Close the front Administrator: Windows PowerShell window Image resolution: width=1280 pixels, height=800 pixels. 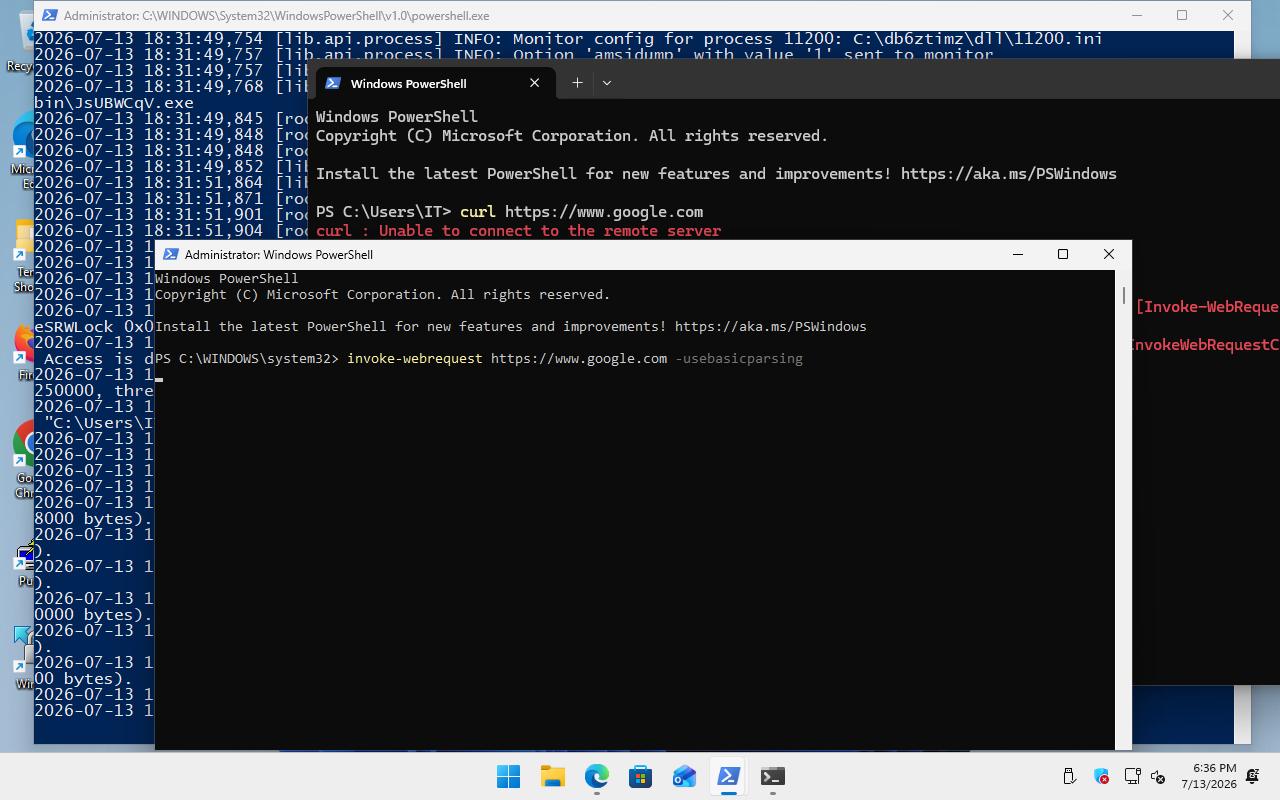coord(1108,254)
